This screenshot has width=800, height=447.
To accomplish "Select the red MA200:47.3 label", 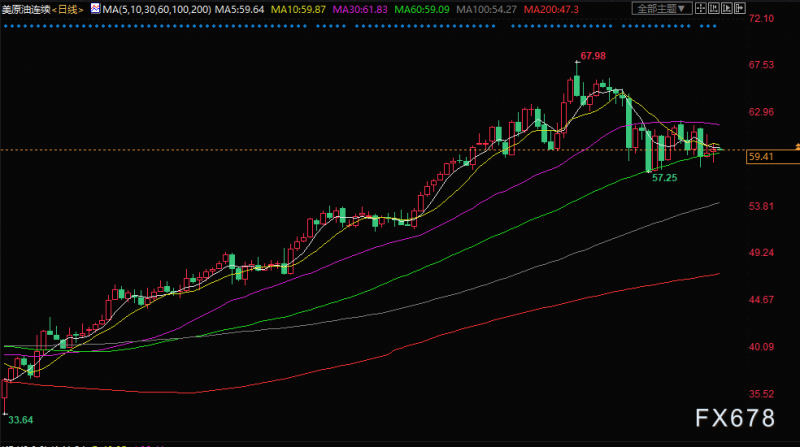I will pyautogui.click(x=551, y=10).
